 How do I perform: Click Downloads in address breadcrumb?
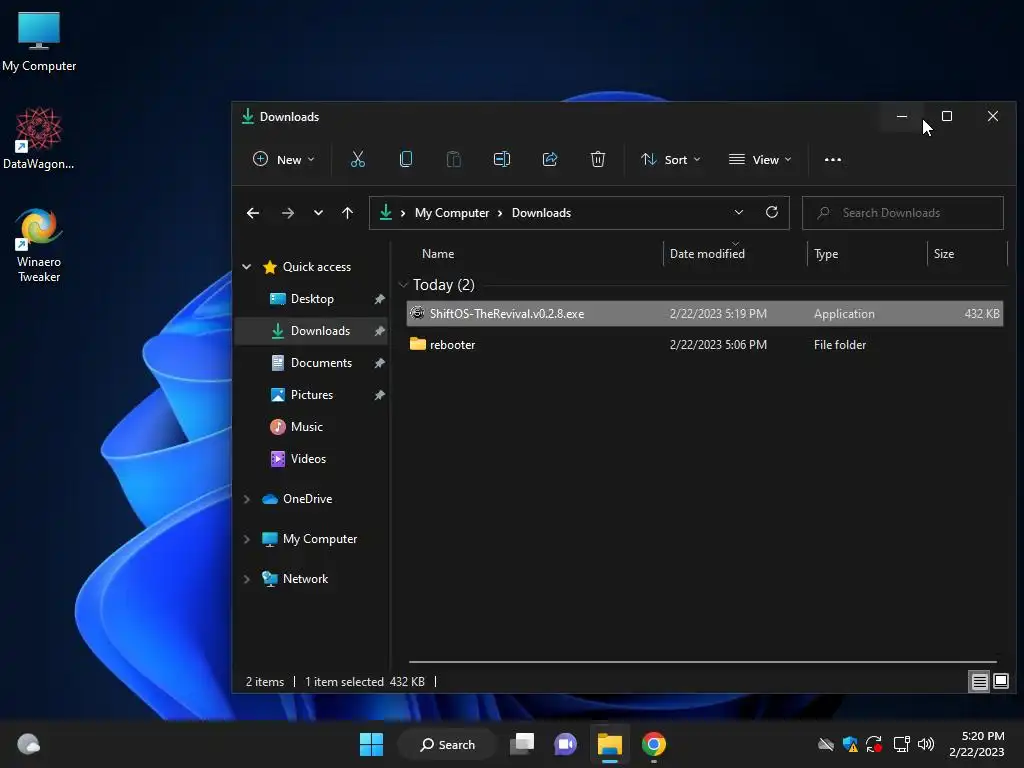click(x=541, y=213)
